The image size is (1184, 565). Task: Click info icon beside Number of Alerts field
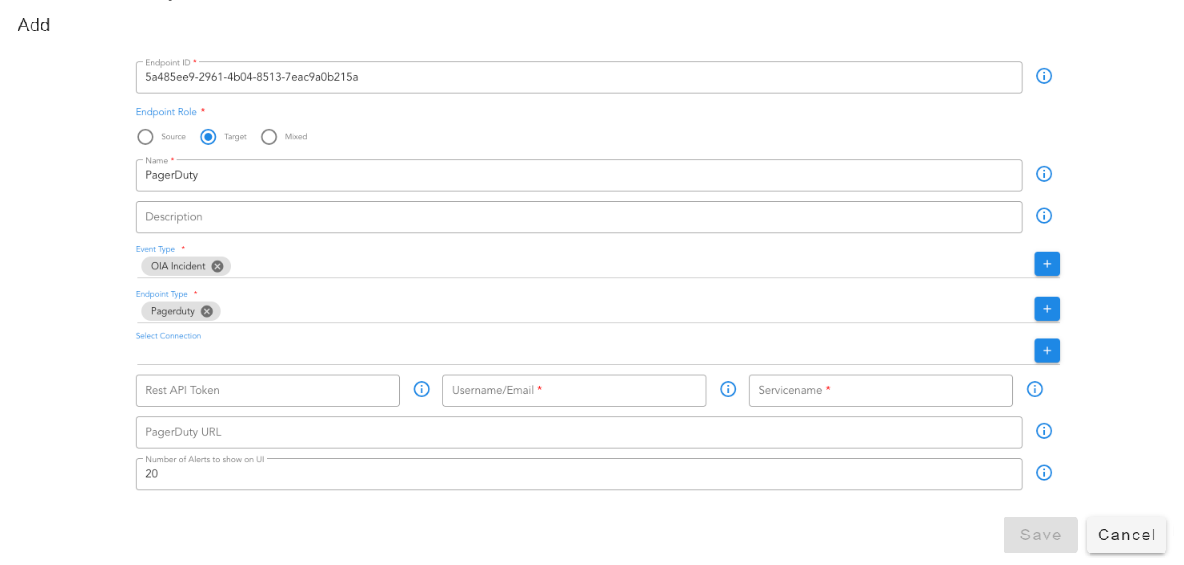(x=1043, y=474)
